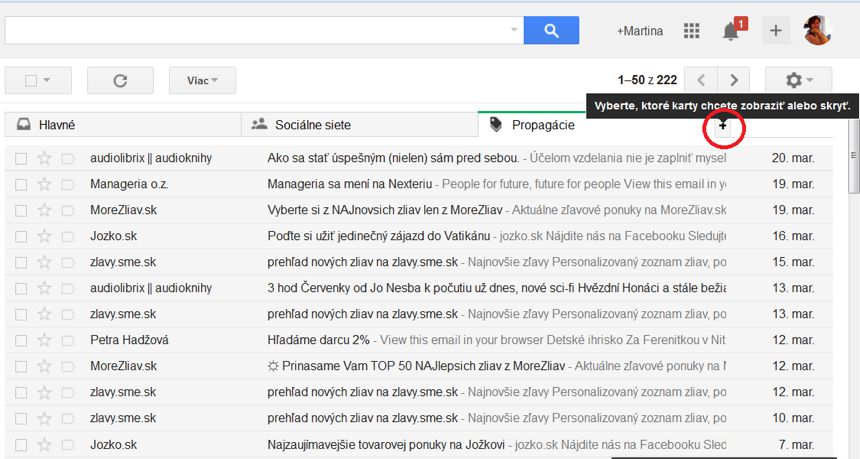860x459 pixels.
Task: Select the Petra Hadžová email checkbox
Action: coord(21,341)
